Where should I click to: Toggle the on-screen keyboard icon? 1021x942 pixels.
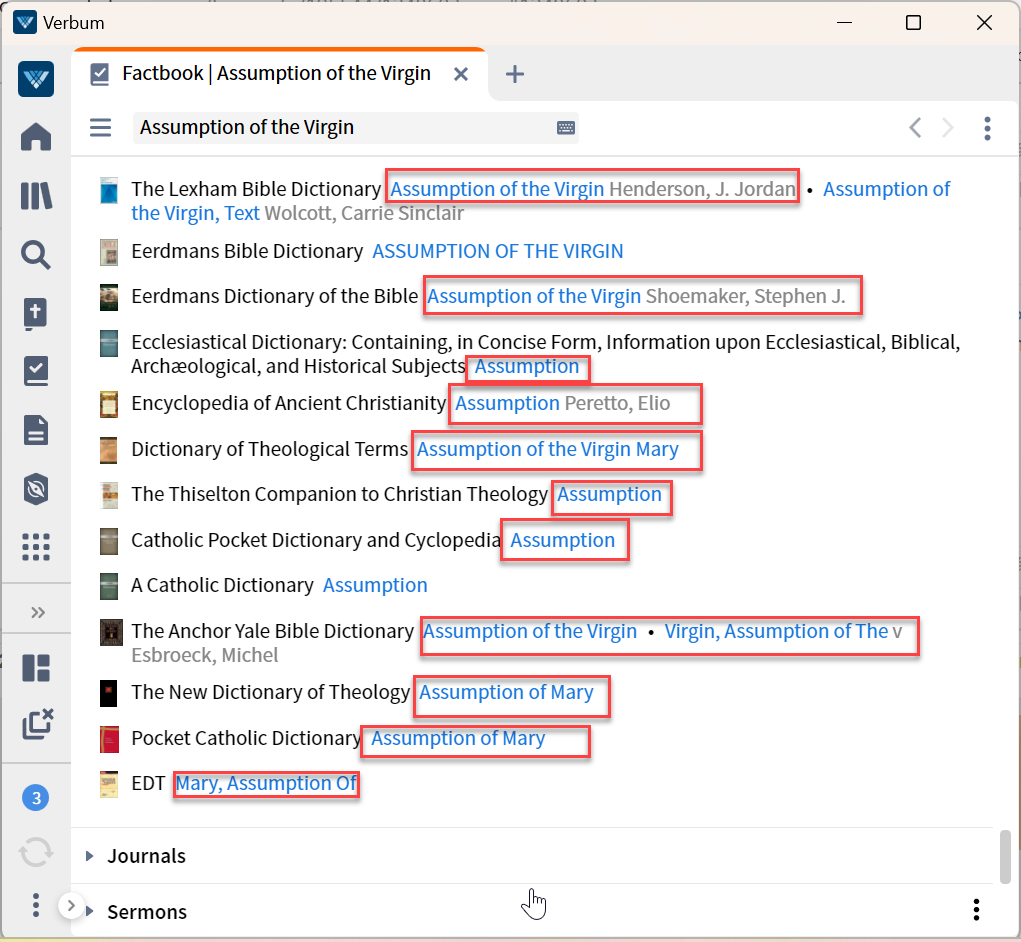coord(566,128)
